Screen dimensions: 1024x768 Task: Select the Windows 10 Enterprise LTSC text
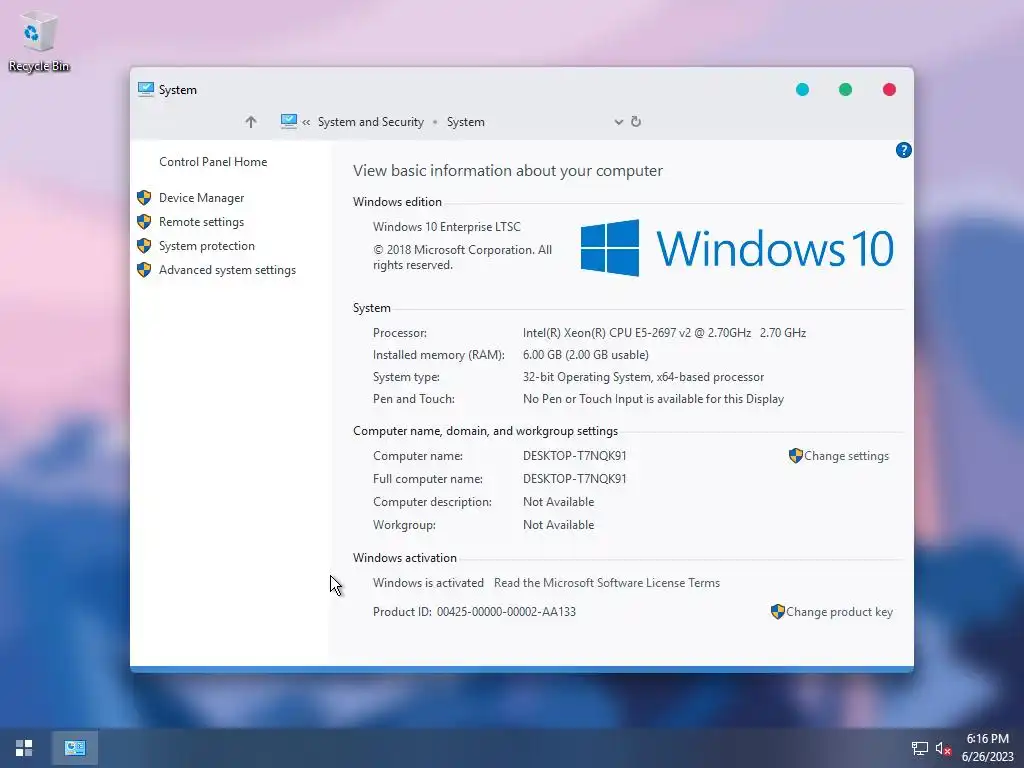tap(447, 227)
